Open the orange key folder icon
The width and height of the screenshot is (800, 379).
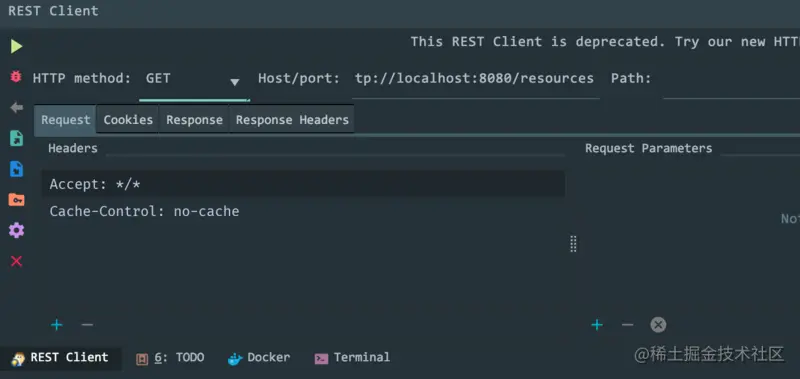(16, 199)
